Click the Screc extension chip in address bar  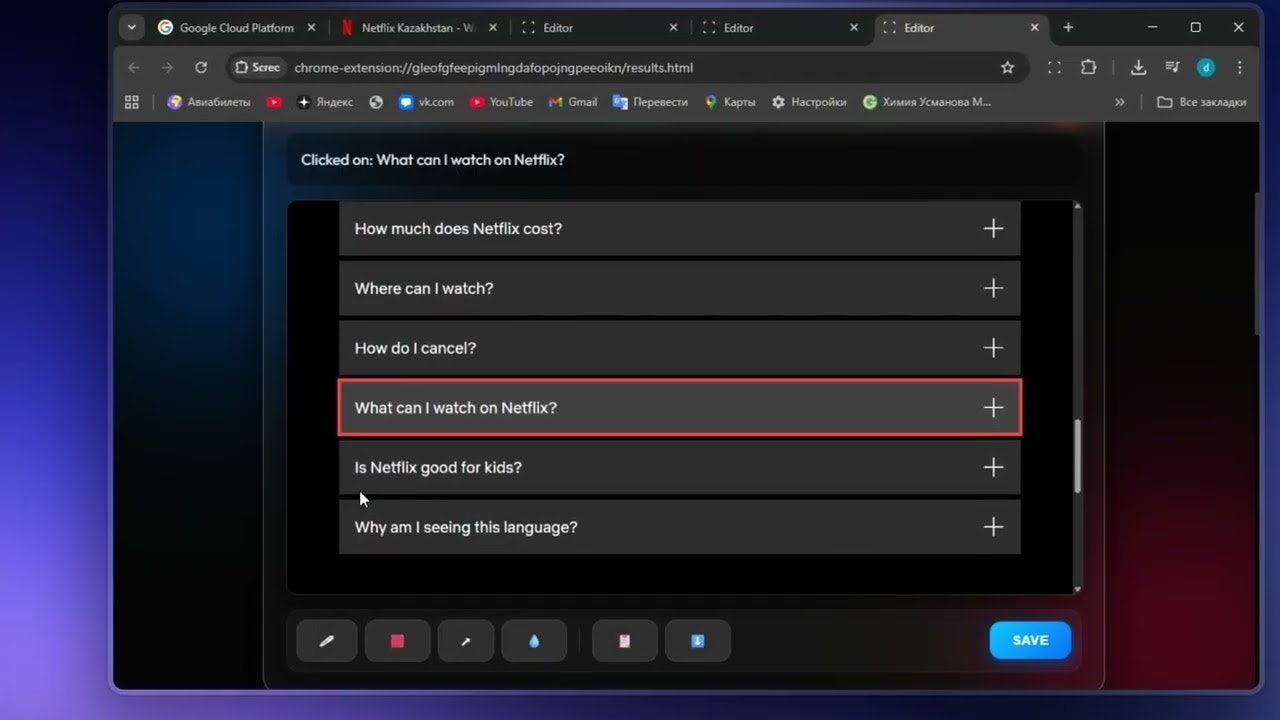click(257, 68)
